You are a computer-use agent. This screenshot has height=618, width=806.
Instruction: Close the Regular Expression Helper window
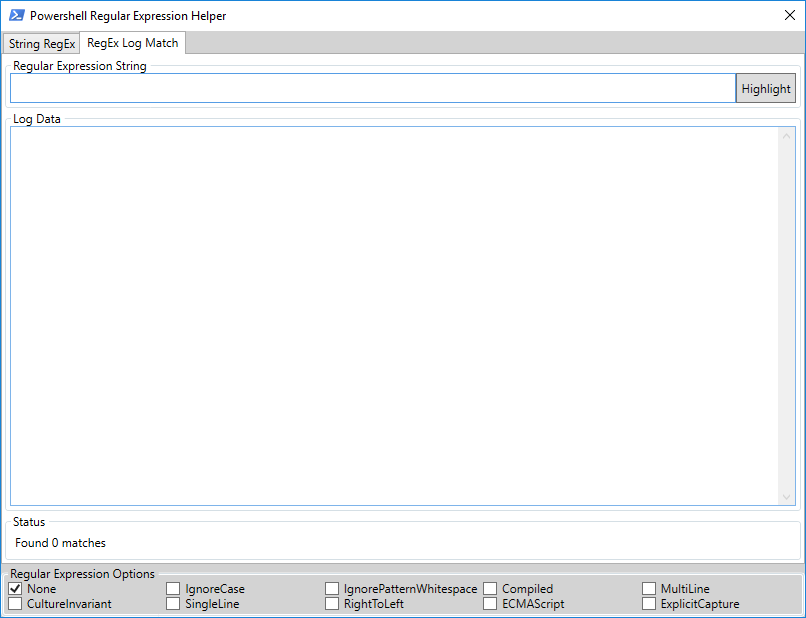pyautogui.click(x=789, y=16)
